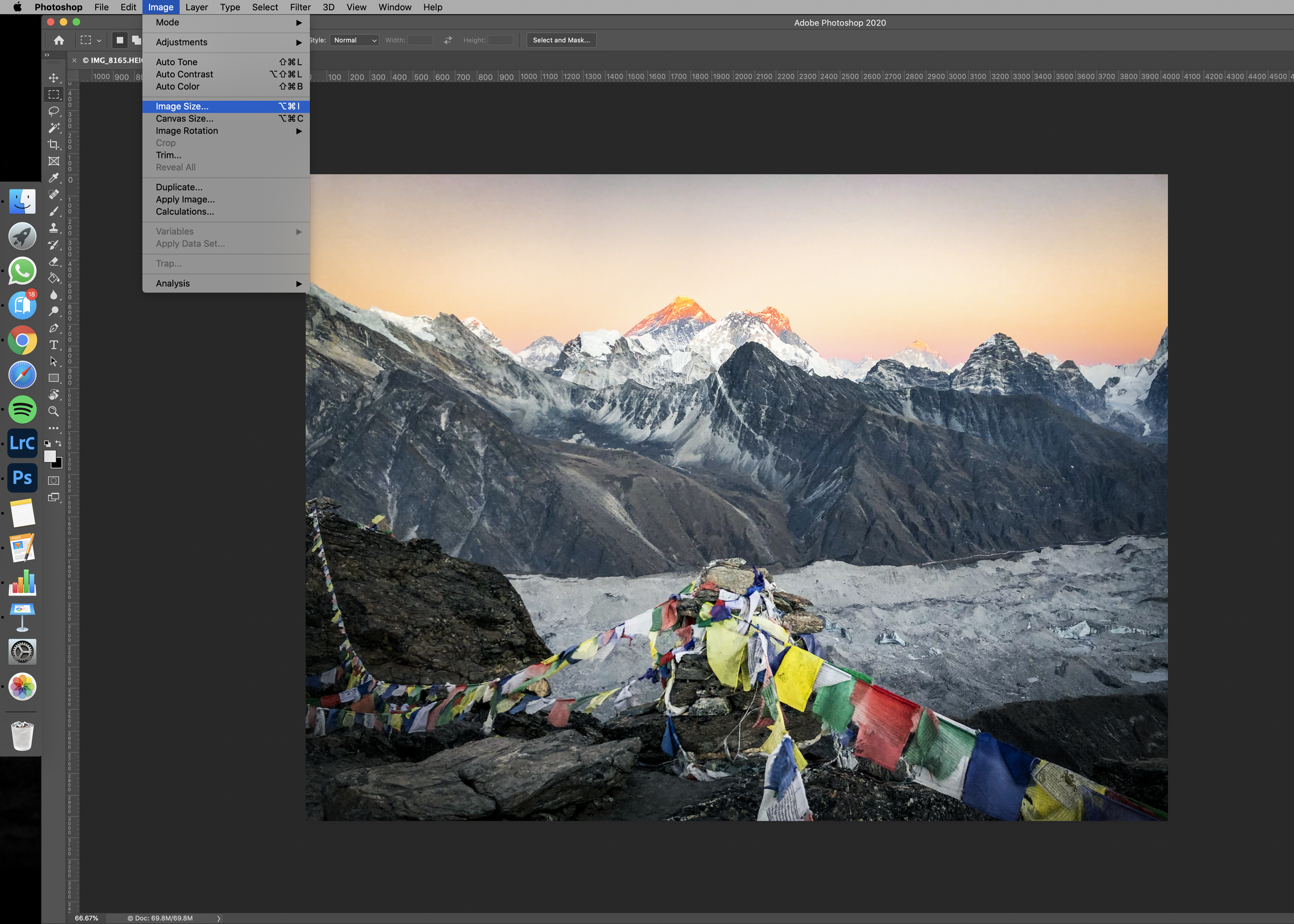
Task: Select the Path Selection tool
Action: point(54,361)
